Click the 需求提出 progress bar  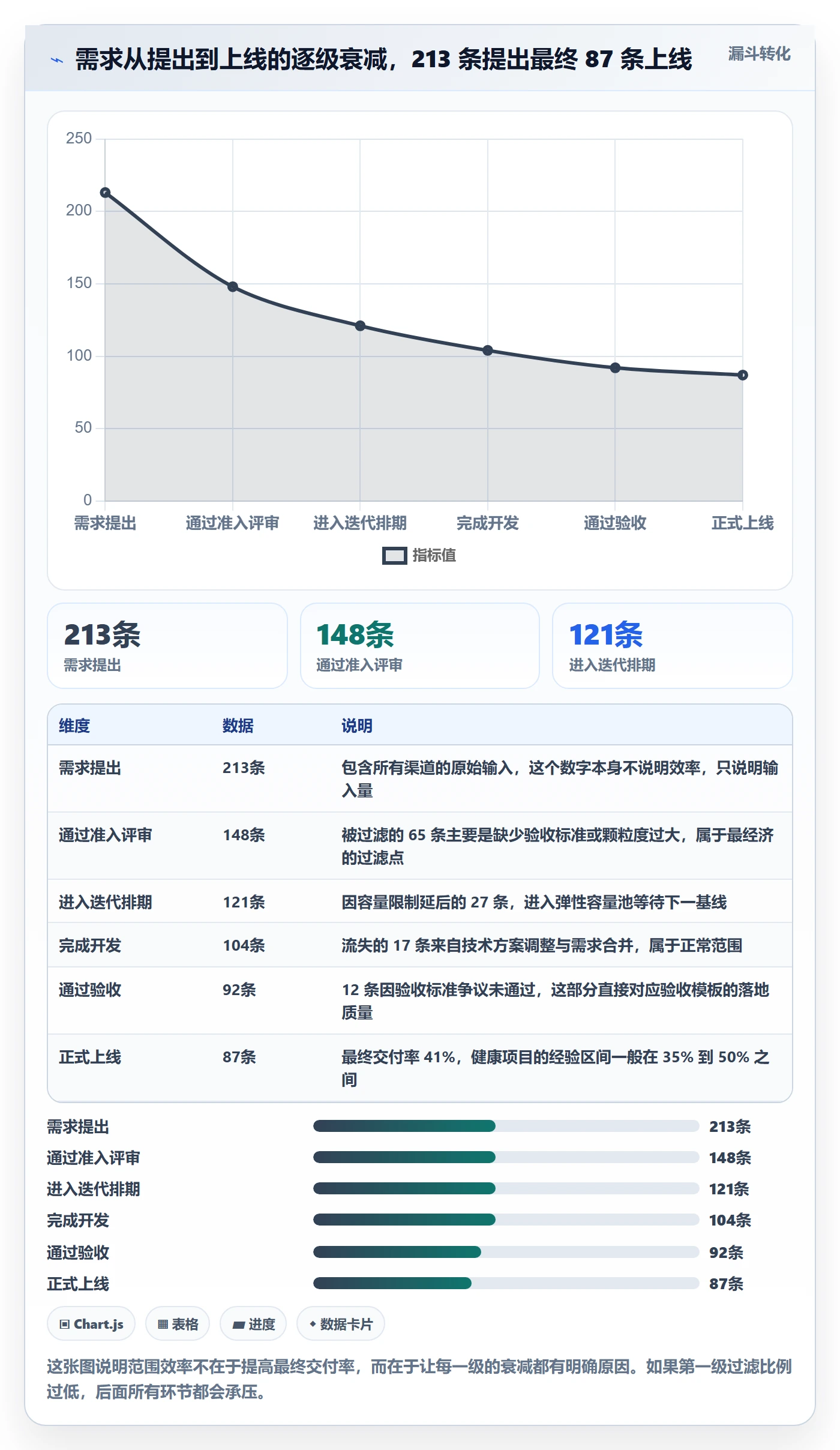click(506, 1126)
